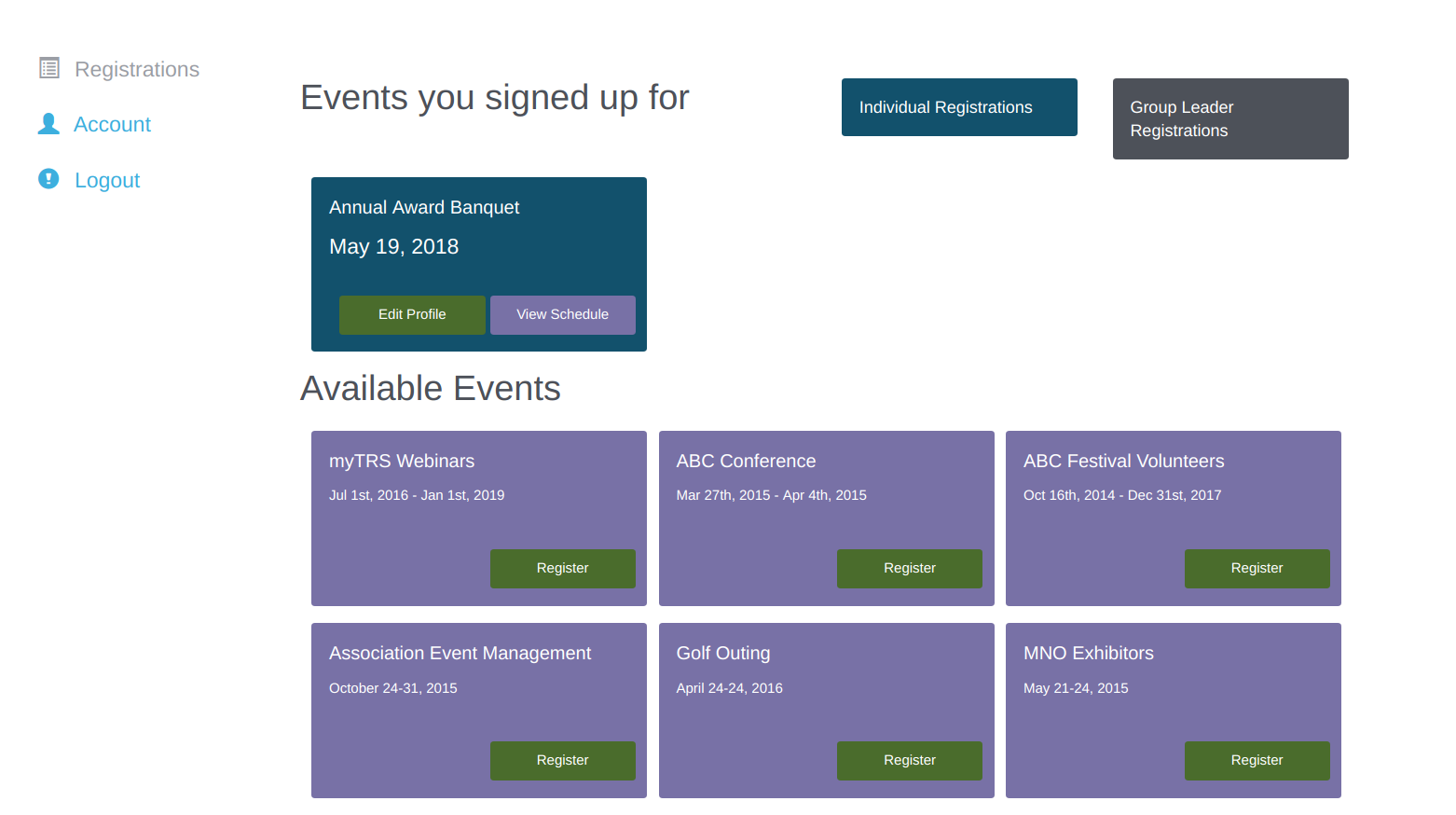Switch to Group Leader Registrations tab
Image resolution: width=1456 pixels, height=815 pixels.
[1229, 119]
